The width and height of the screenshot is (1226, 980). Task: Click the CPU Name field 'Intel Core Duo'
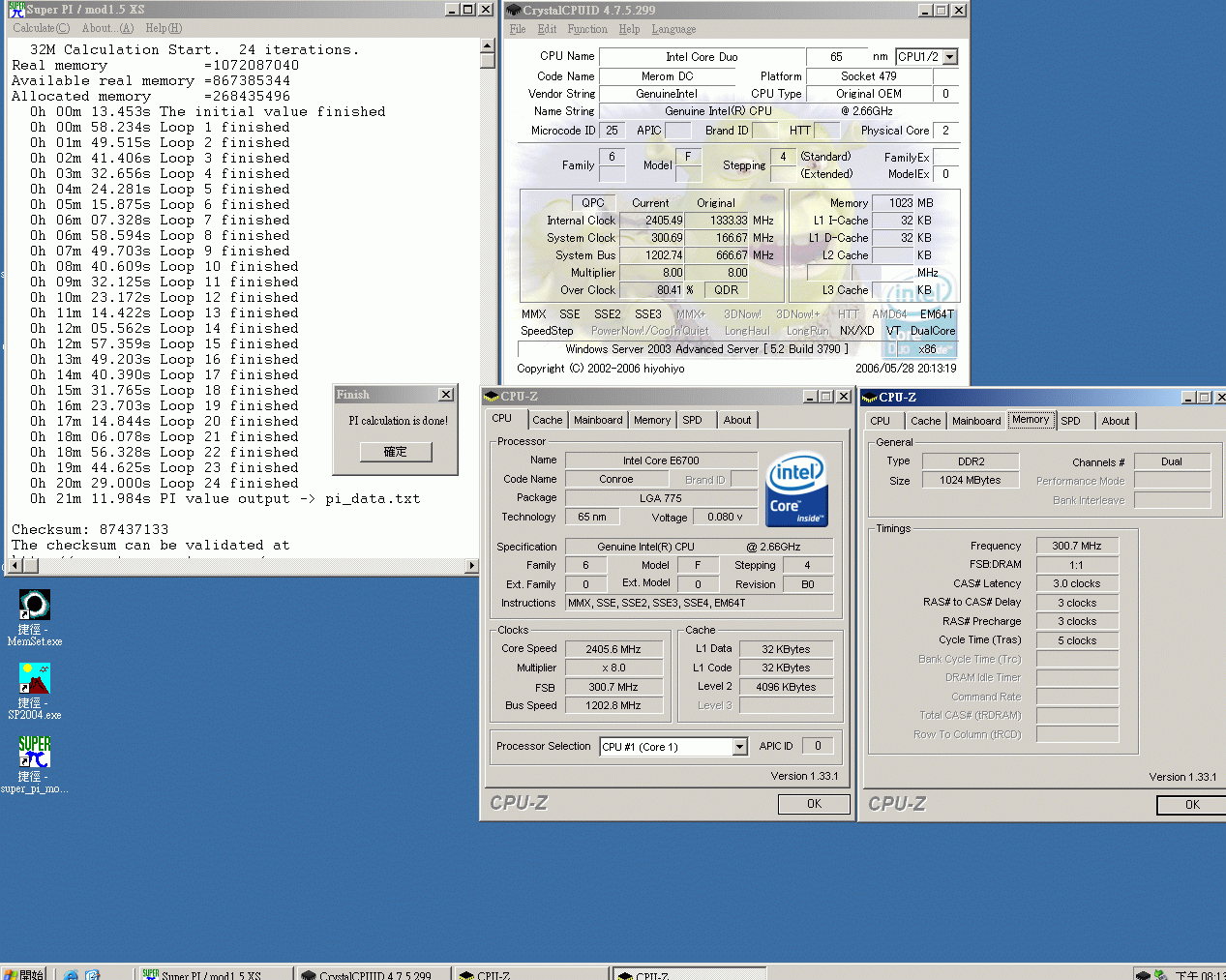702,57
